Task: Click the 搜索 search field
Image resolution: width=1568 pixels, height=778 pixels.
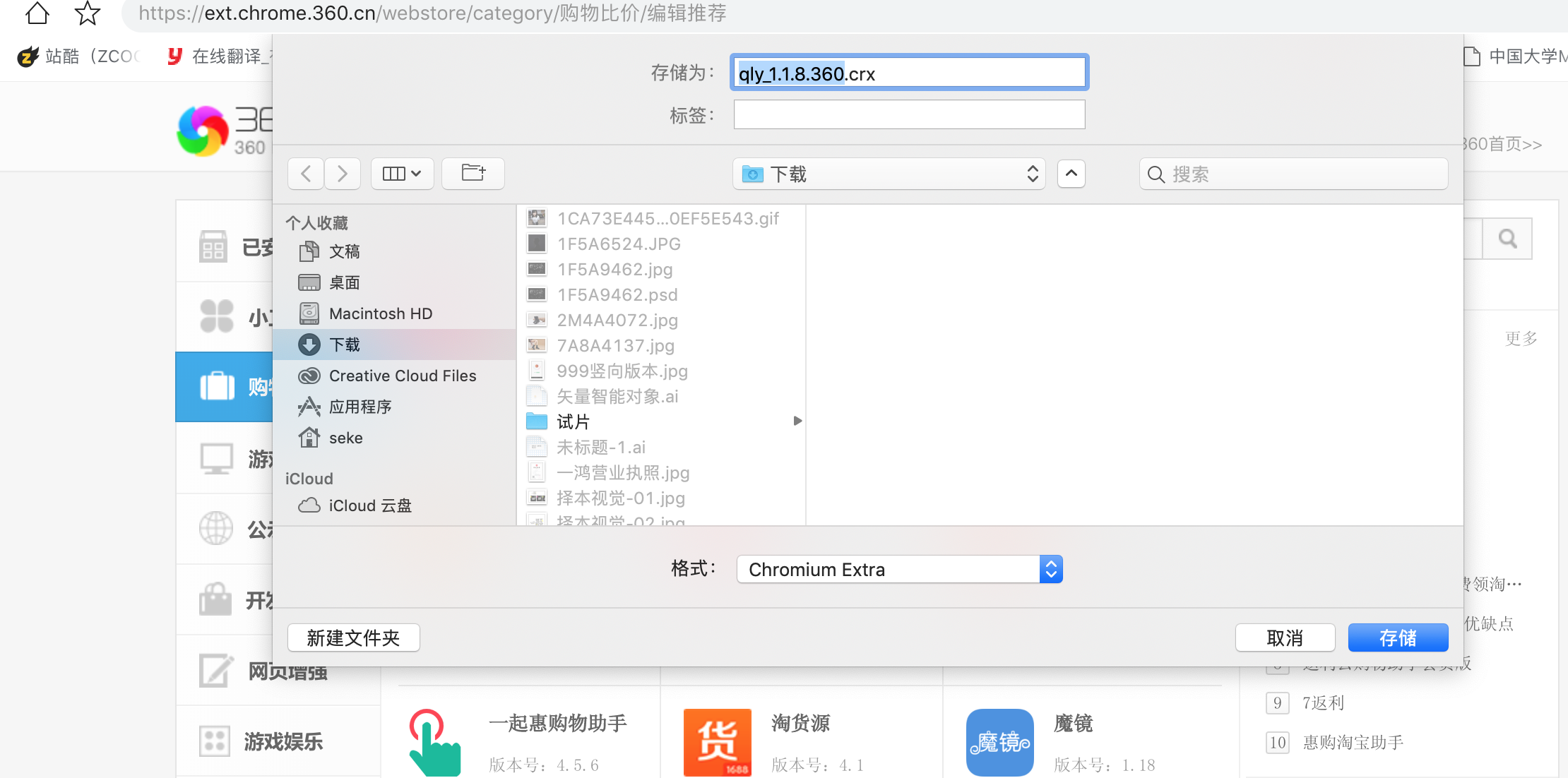Action: coord(1293,174)
